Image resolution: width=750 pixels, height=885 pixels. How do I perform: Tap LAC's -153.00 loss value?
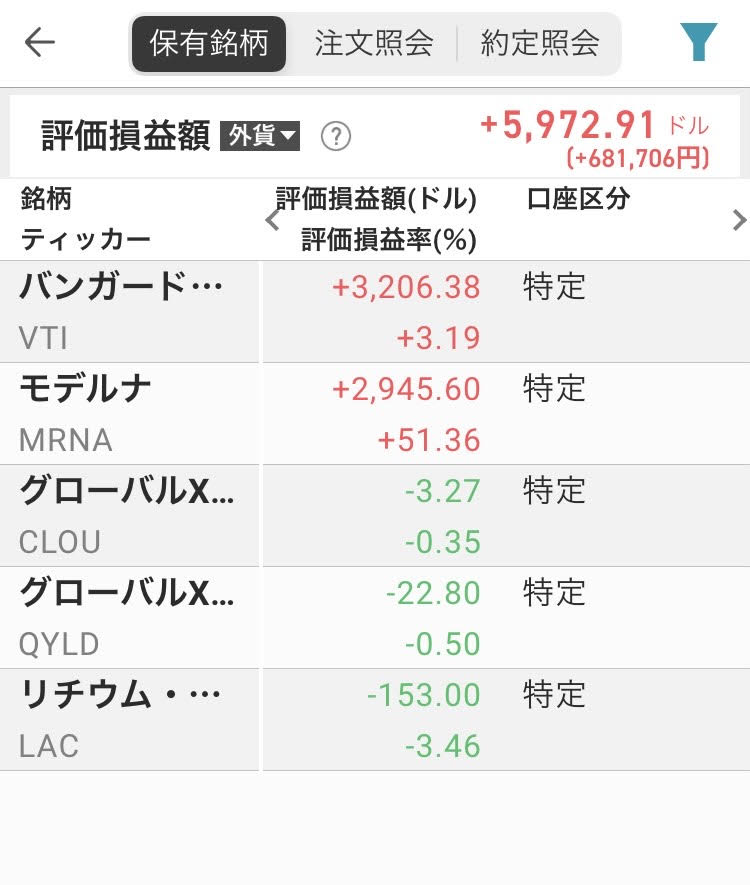[423, 695]
